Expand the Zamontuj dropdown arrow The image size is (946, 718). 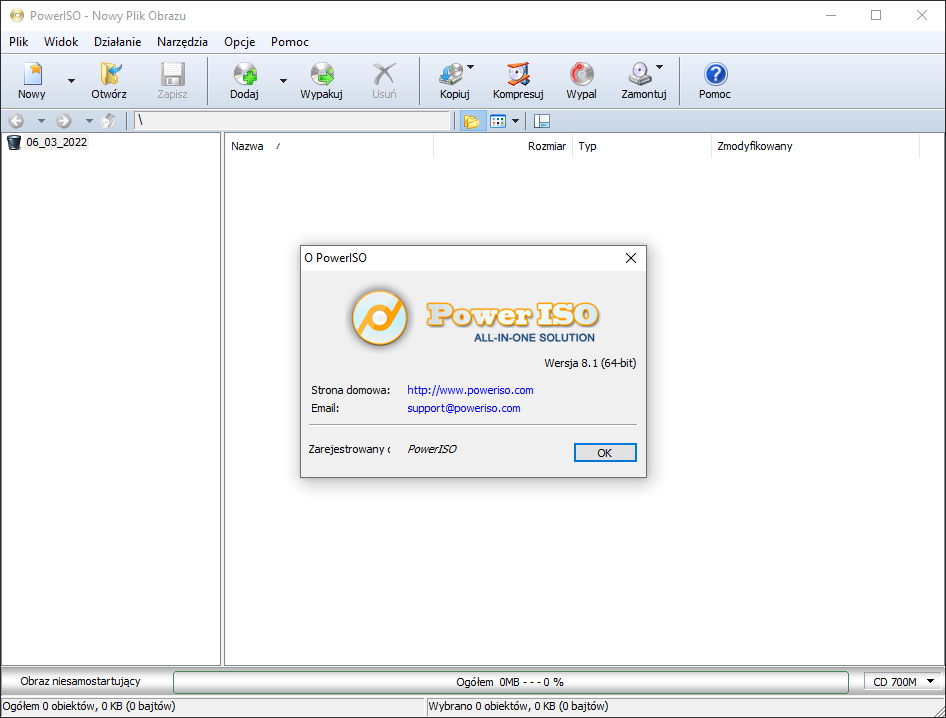point(659,67)
